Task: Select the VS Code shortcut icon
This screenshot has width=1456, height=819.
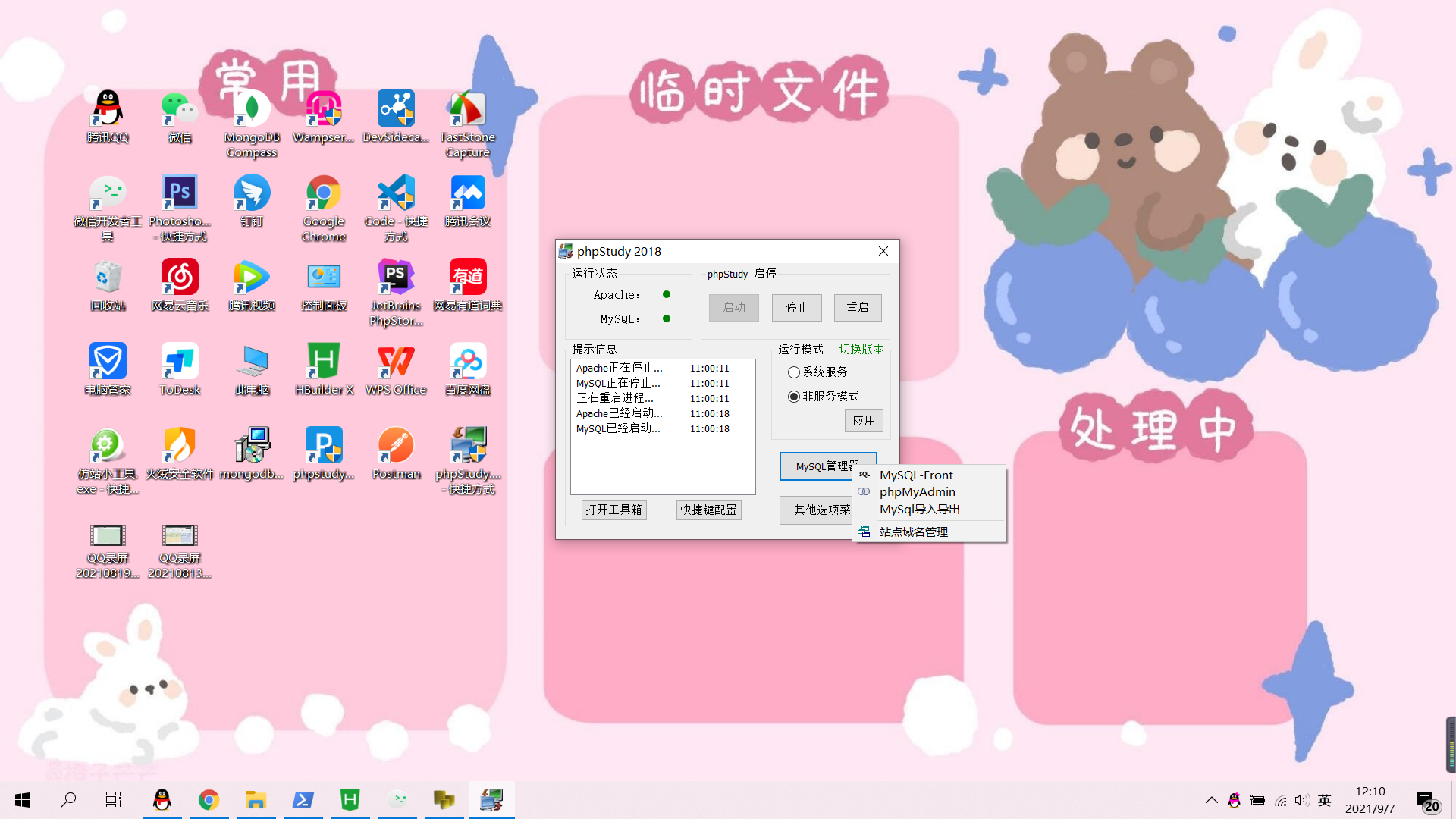Action: 396,209
